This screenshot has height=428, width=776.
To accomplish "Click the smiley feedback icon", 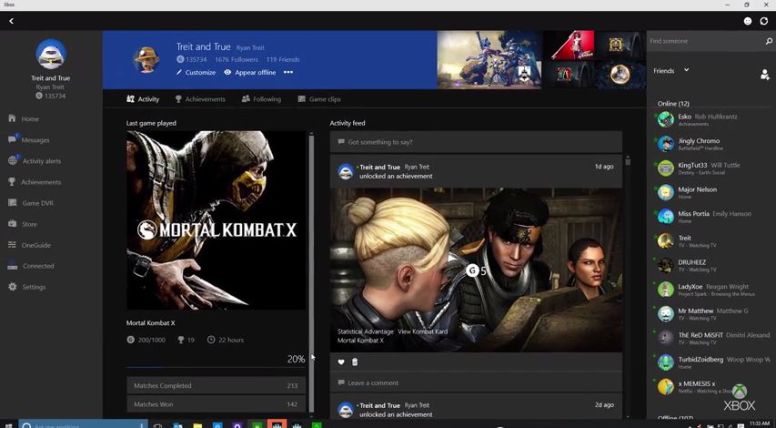I will 748,21.
